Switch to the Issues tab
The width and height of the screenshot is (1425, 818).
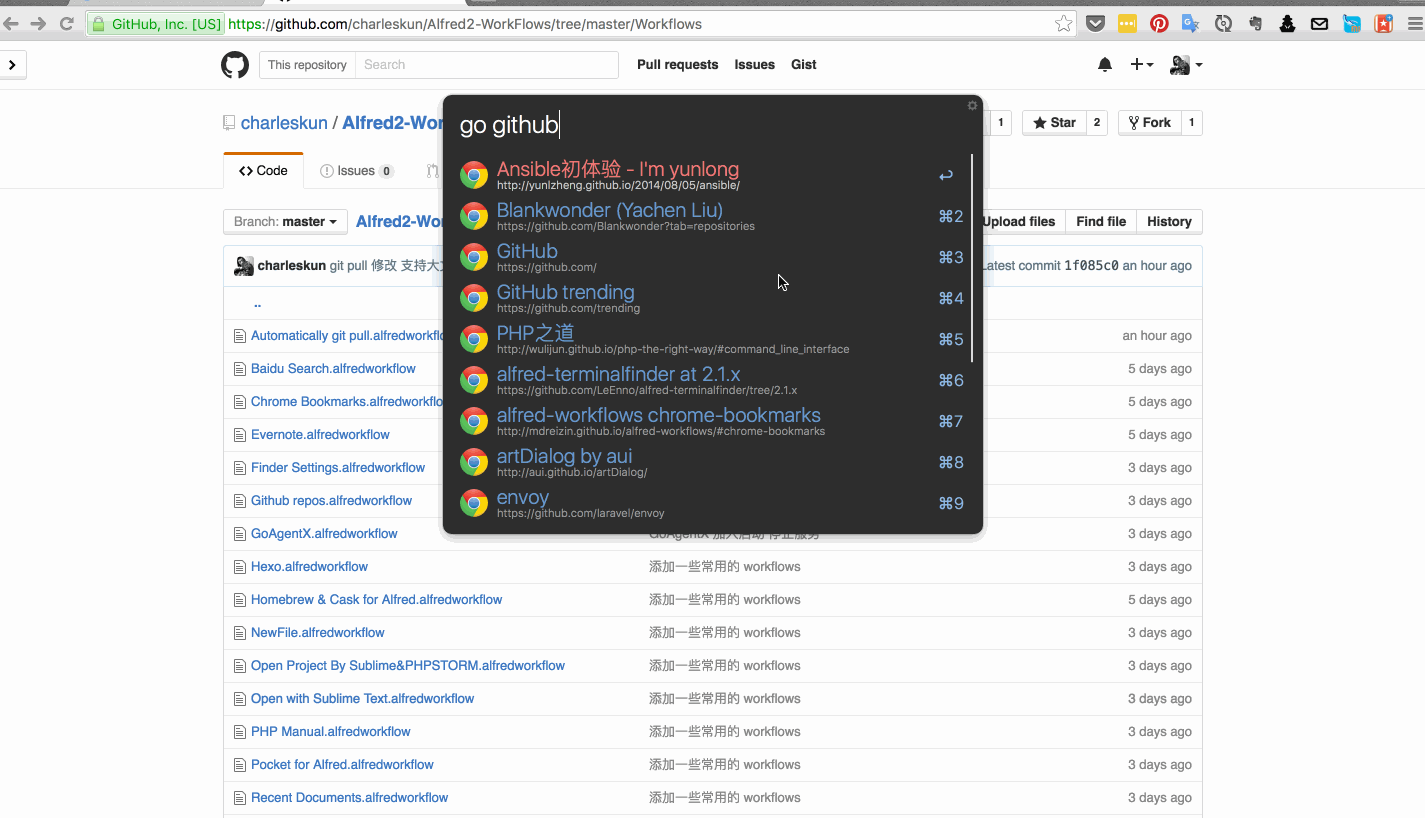pyautogui.click(x=356, y=171)
